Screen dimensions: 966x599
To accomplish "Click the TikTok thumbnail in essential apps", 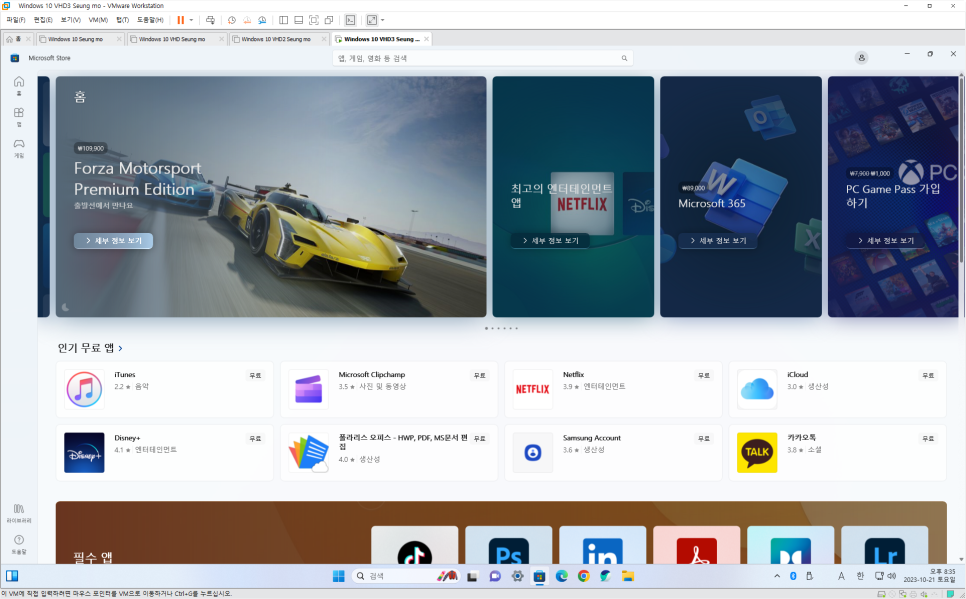I will 415,545.
